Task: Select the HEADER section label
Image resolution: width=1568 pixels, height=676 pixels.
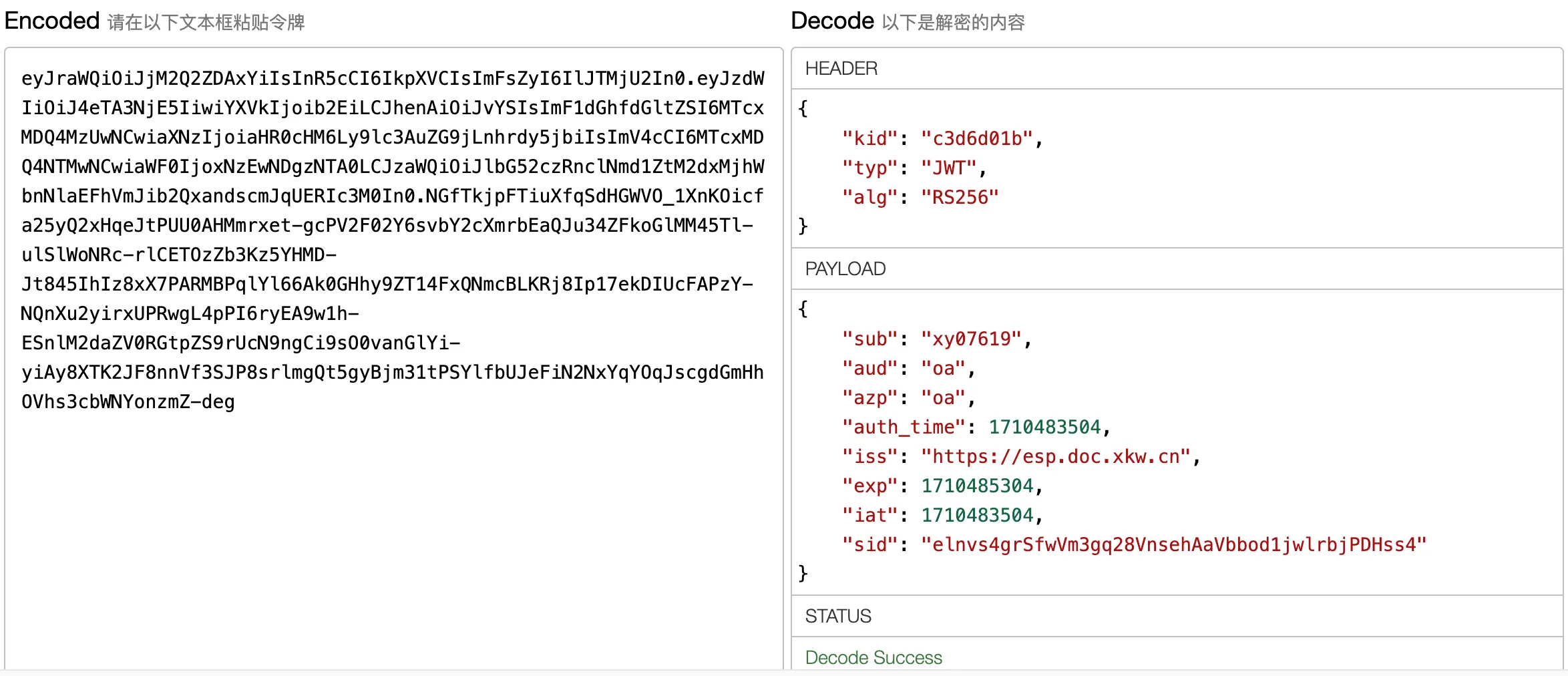Action: coord(841,69)
